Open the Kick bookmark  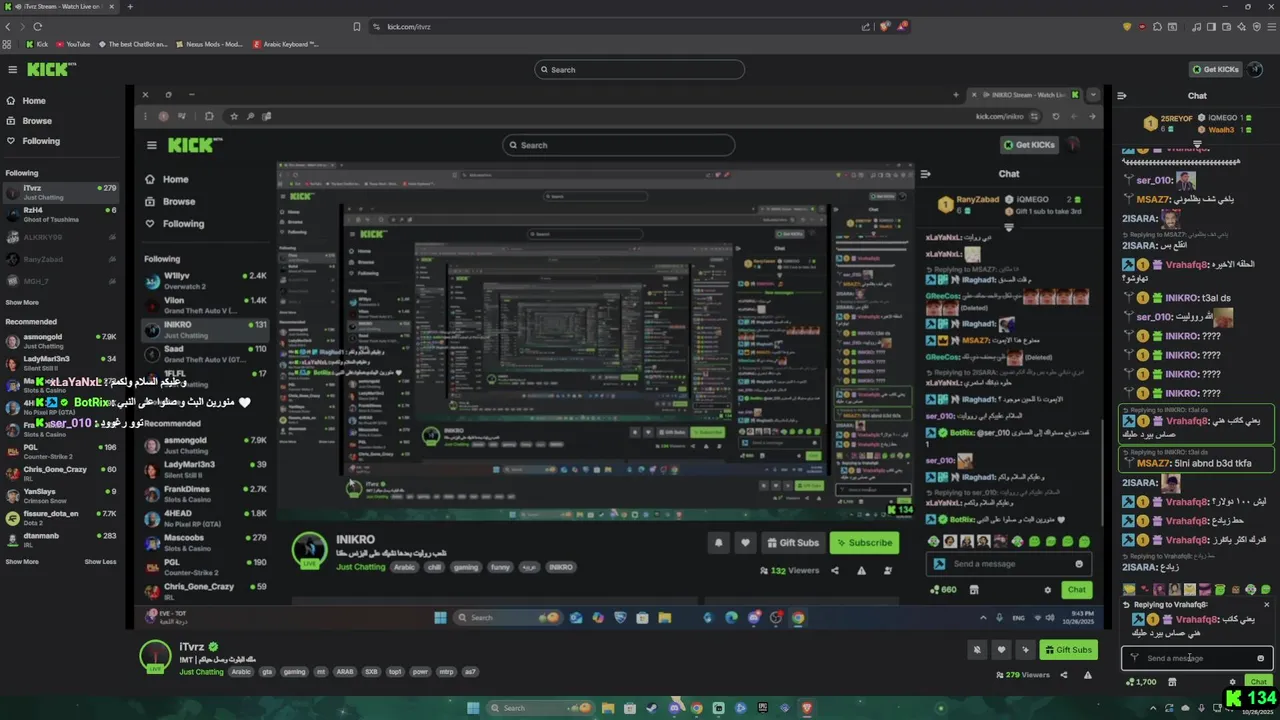click(38, 44)
